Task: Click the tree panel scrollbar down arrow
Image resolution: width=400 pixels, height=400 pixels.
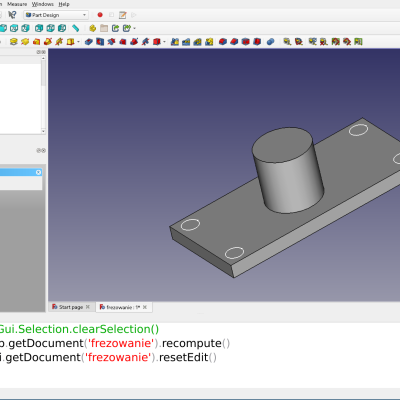Action: 43,131
